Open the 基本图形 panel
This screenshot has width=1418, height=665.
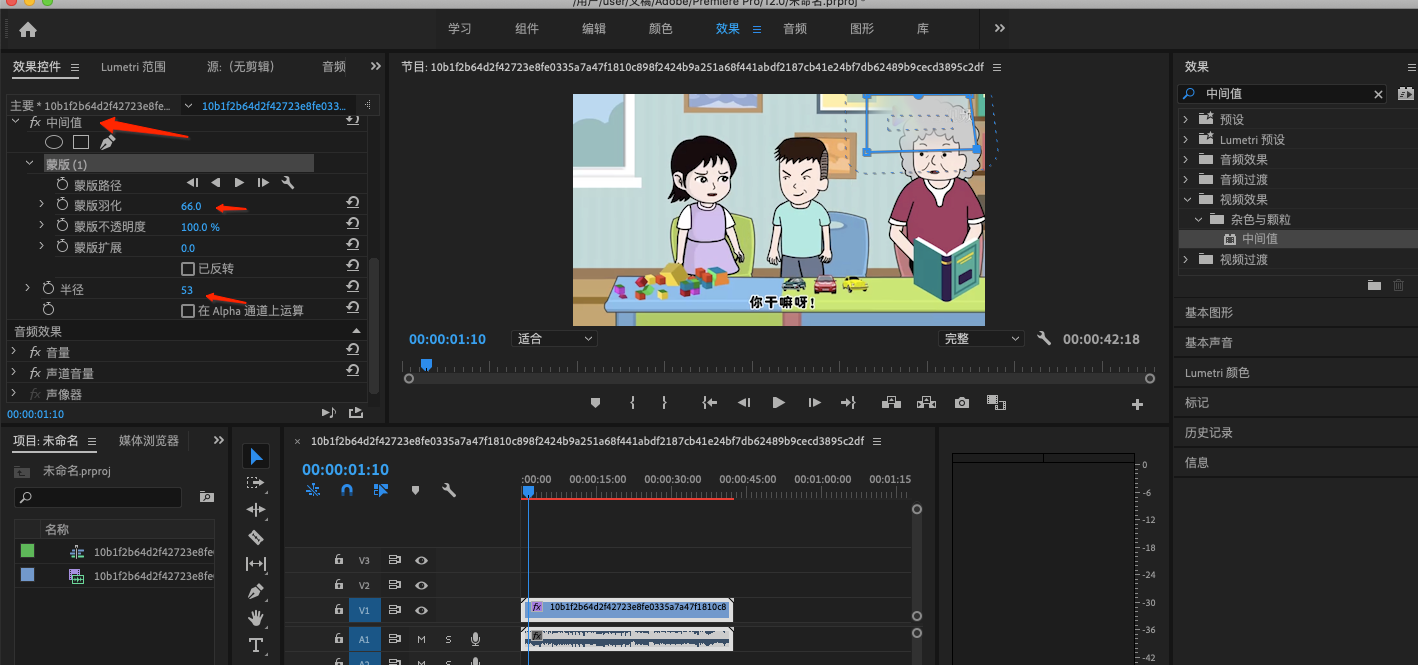1209,312
